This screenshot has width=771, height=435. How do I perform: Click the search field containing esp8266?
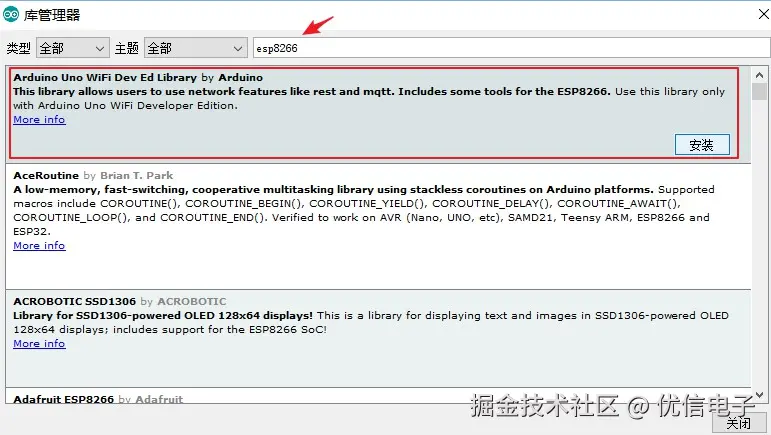click(511, 48)
